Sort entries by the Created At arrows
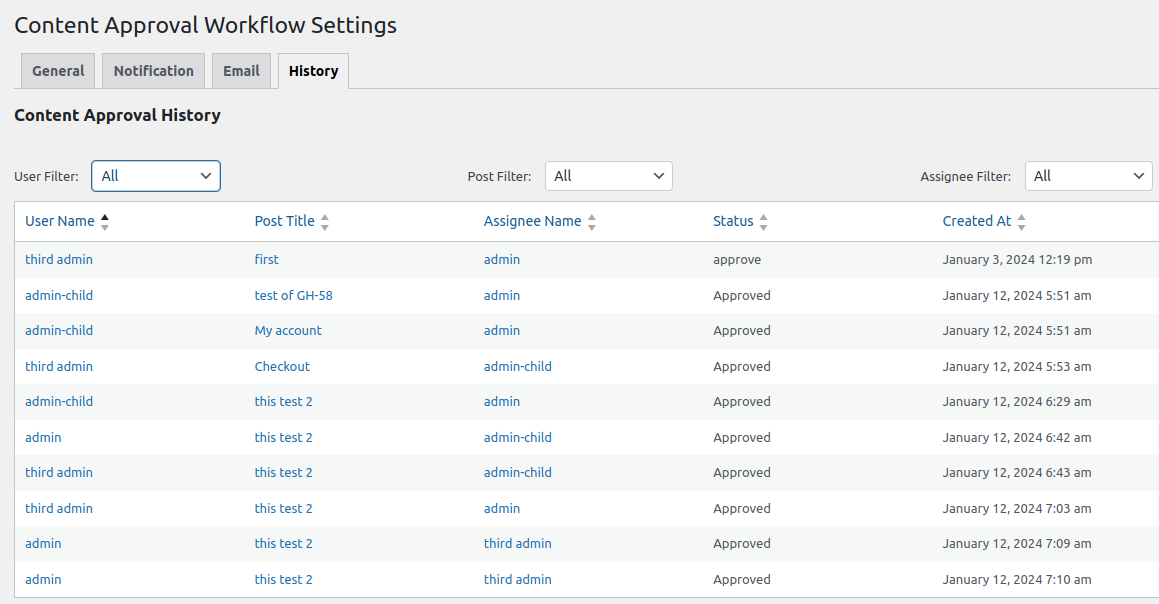1159x604 pixels. point(1021,221)
